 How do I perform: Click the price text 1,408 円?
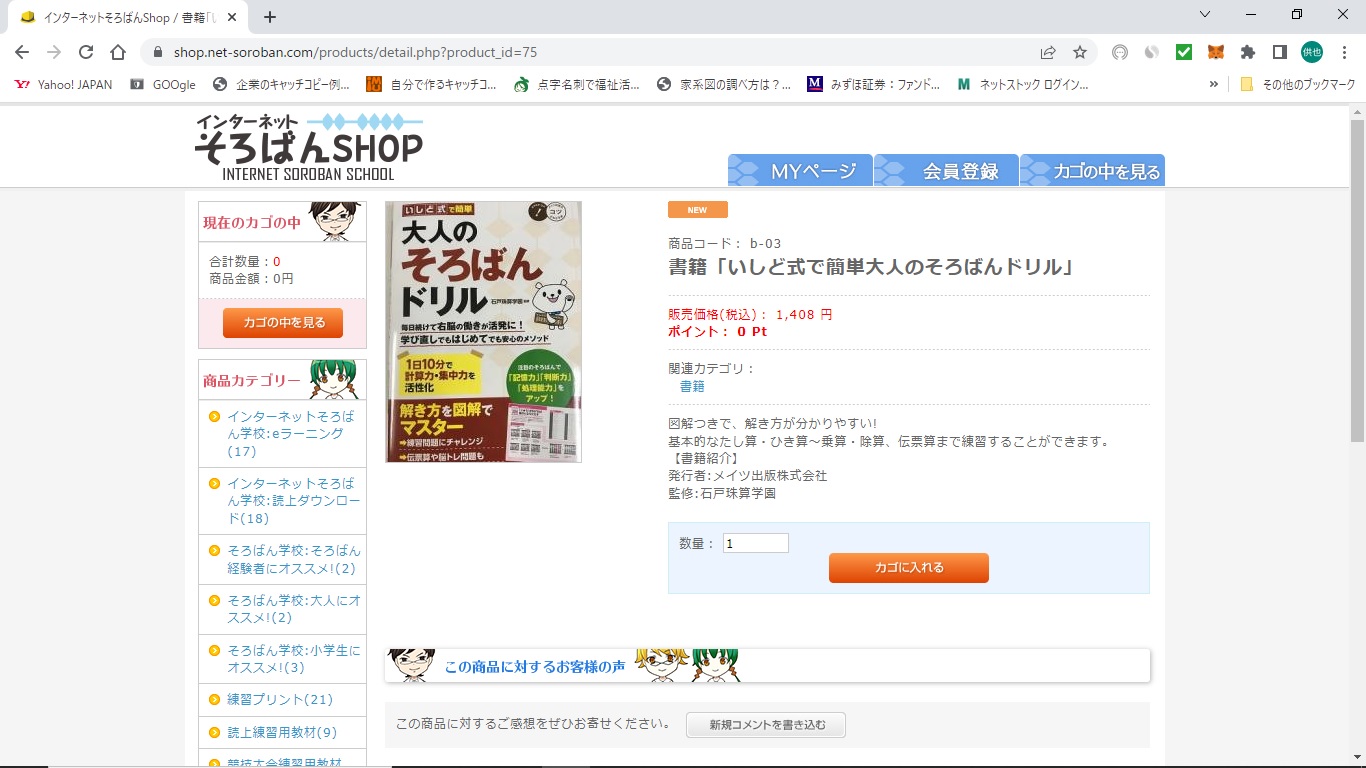(x=804, y=314)
